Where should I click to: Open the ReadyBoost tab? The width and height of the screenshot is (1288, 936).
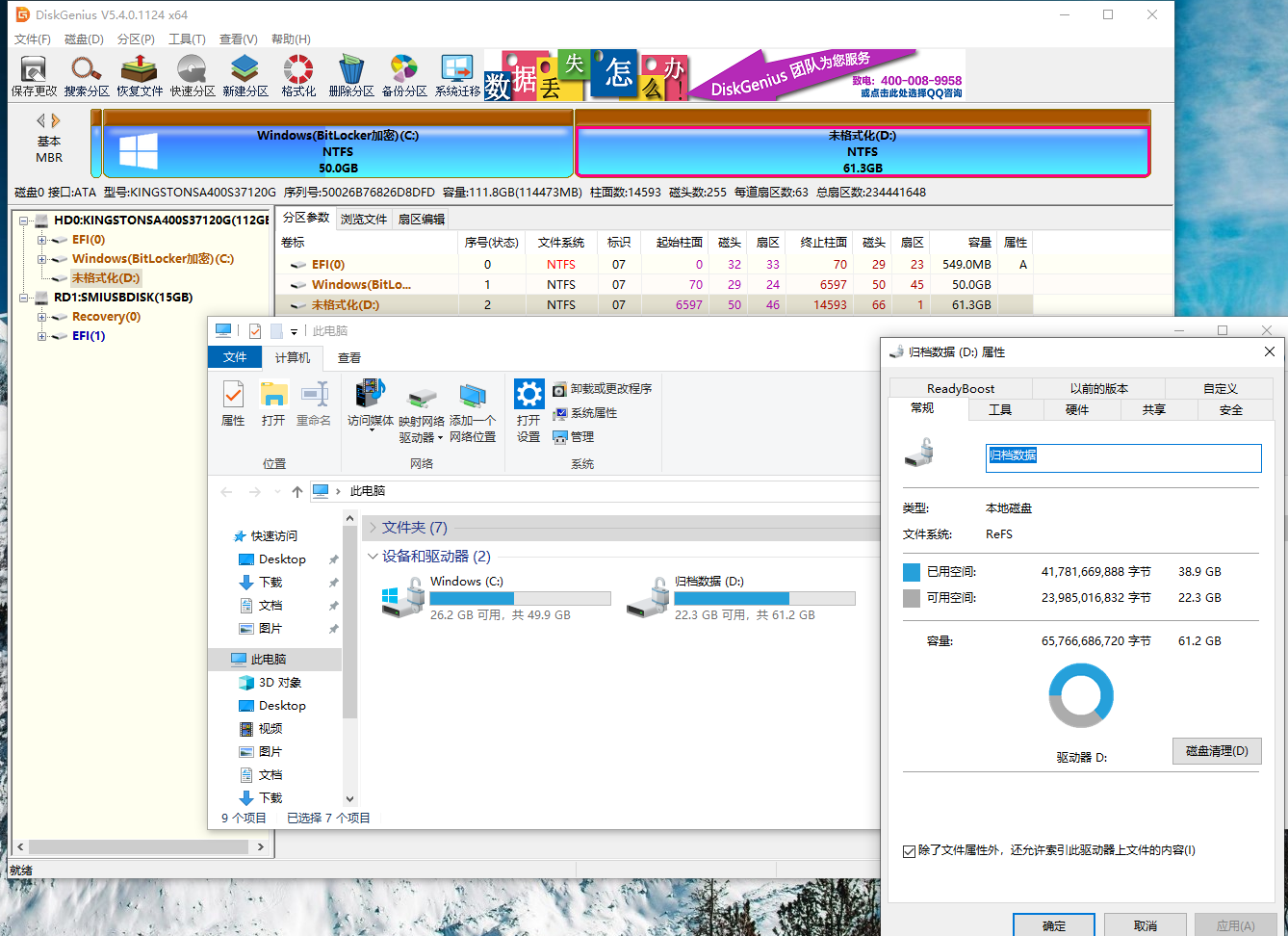tap(961, 388)
